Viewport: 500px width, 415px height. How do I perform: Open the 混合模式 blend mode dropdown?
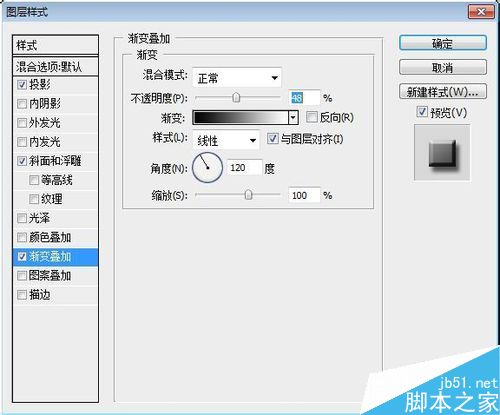237,78
